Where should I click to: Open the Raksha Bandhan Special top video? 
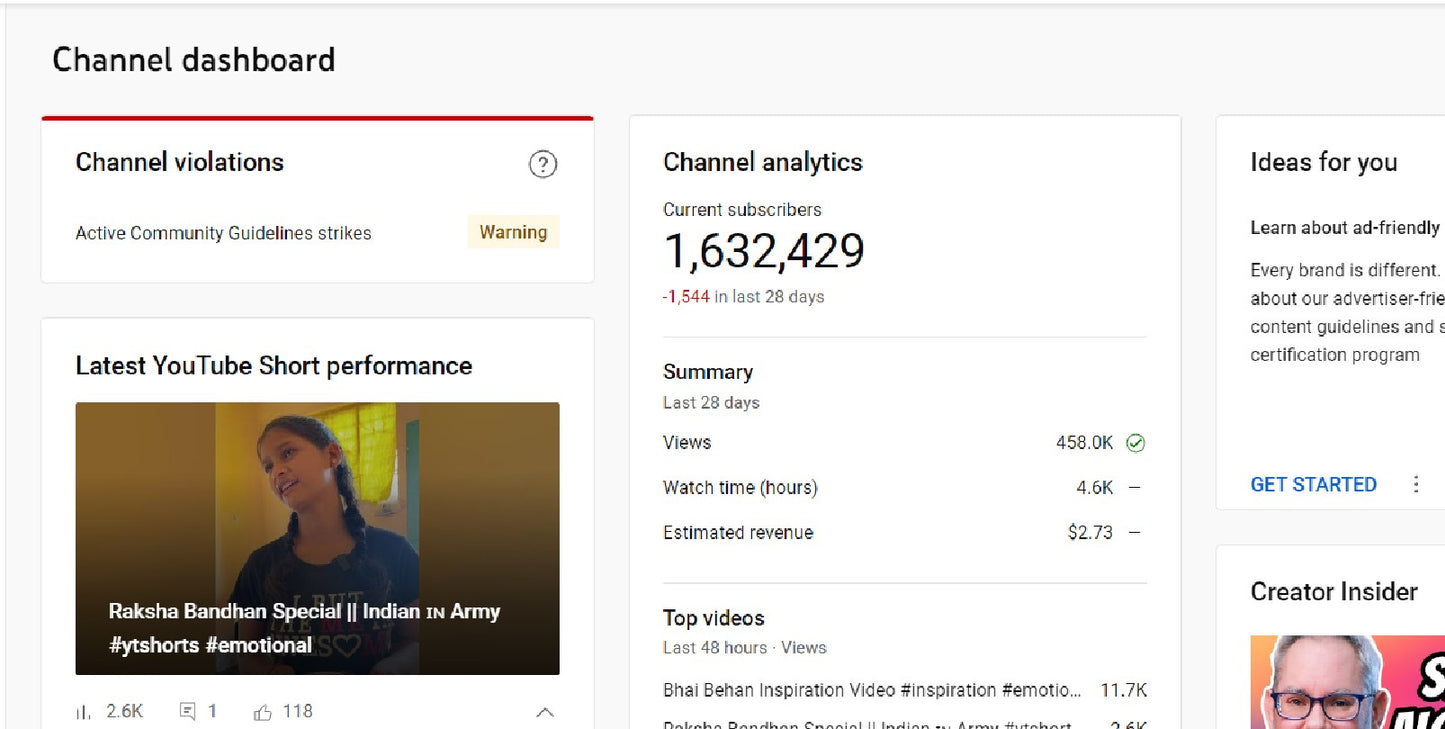pos(870,724)
